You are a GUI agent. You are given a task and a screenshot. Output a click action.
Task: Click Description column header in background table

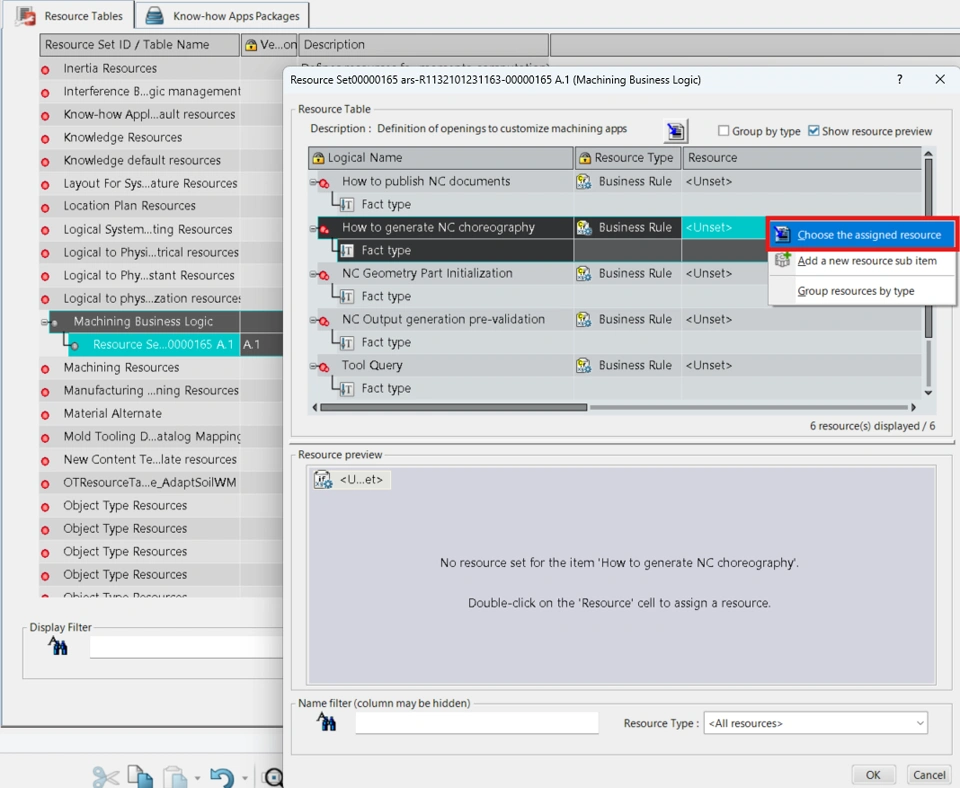(x=423, y=45)
